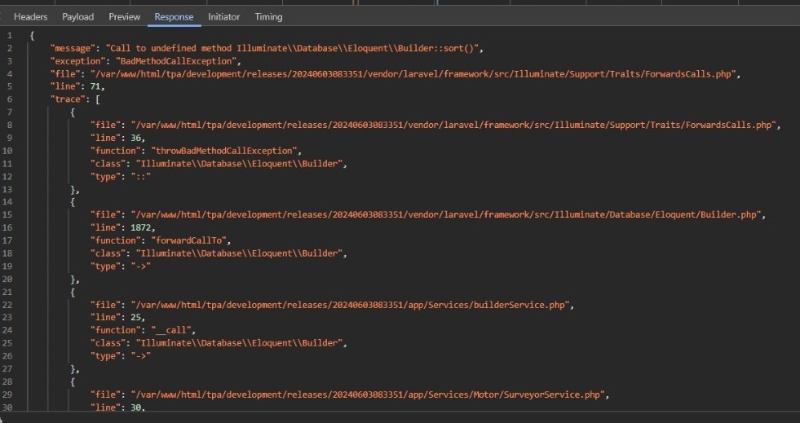The width and height of the screenshot is (800, 423).
Task: Switch to the Payload tab
Action: point(78,17)
